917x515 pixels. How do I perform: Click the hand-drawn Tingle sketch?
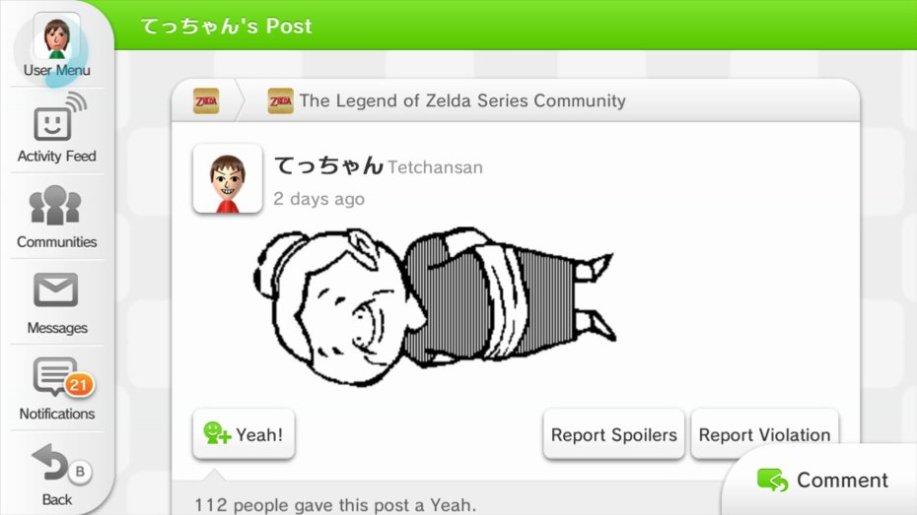(436, 307)
